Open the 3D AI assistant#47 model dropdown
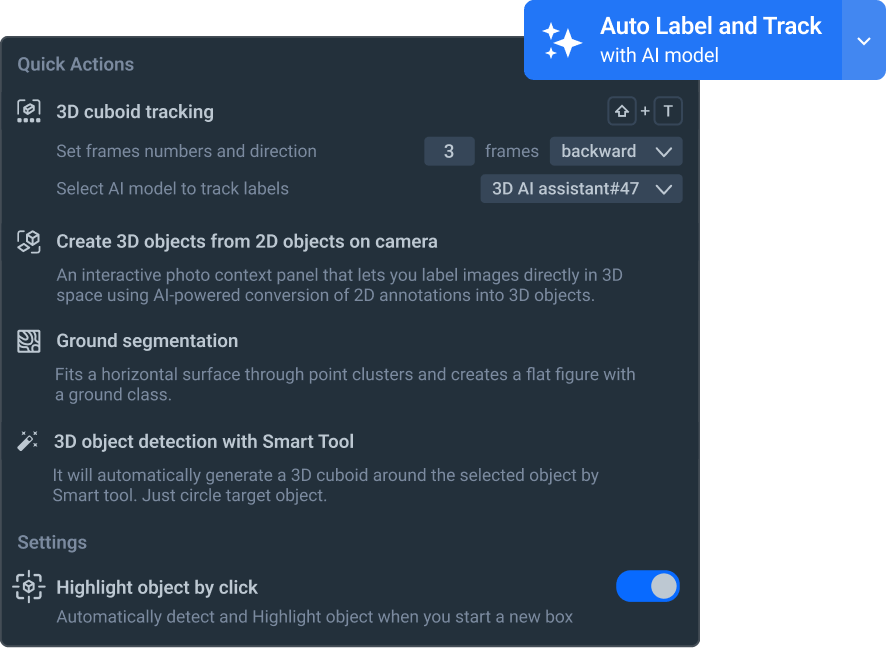Image resolution: width=886 pixels, height=648 pixels. click(x=581, y=189)
